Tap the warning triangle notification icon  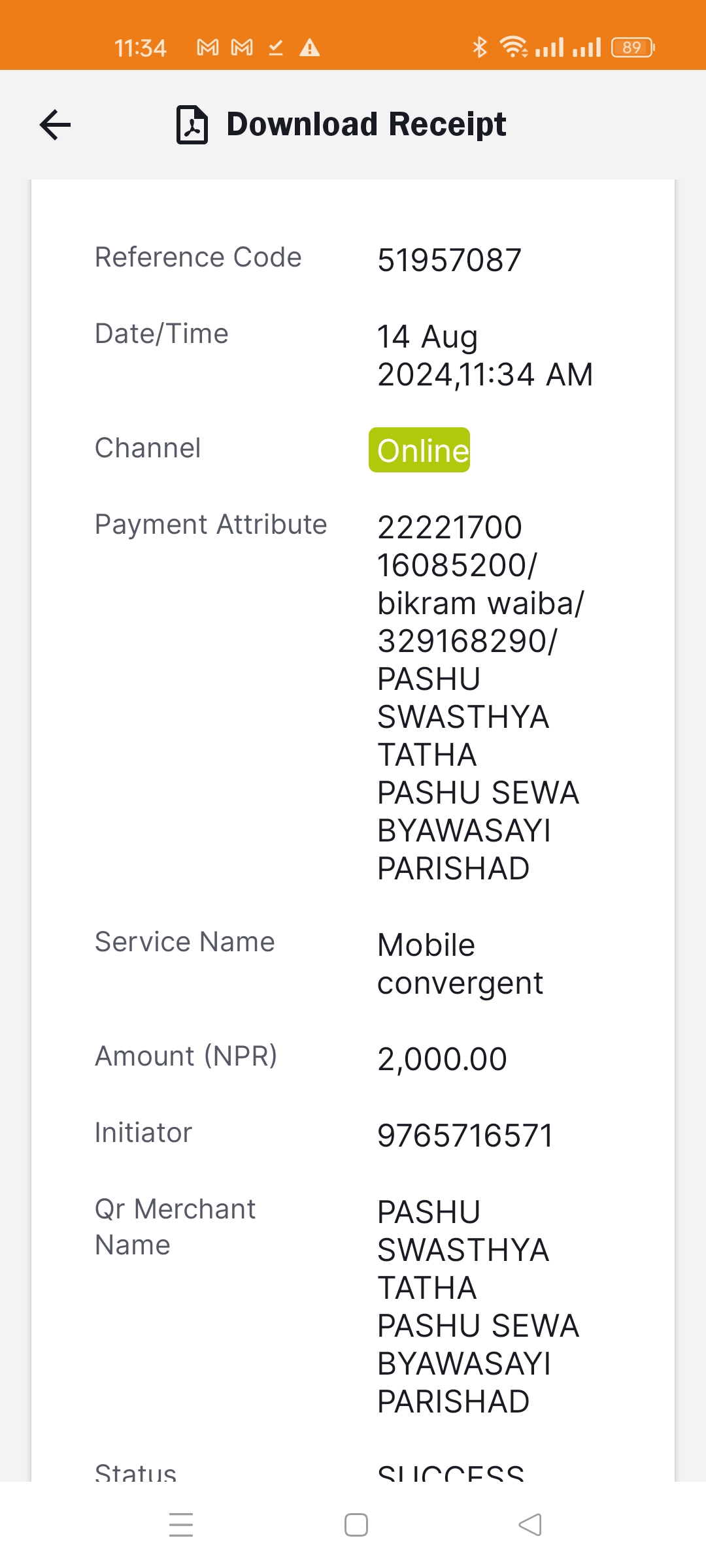pyautogui.click(x=310, y=47)
